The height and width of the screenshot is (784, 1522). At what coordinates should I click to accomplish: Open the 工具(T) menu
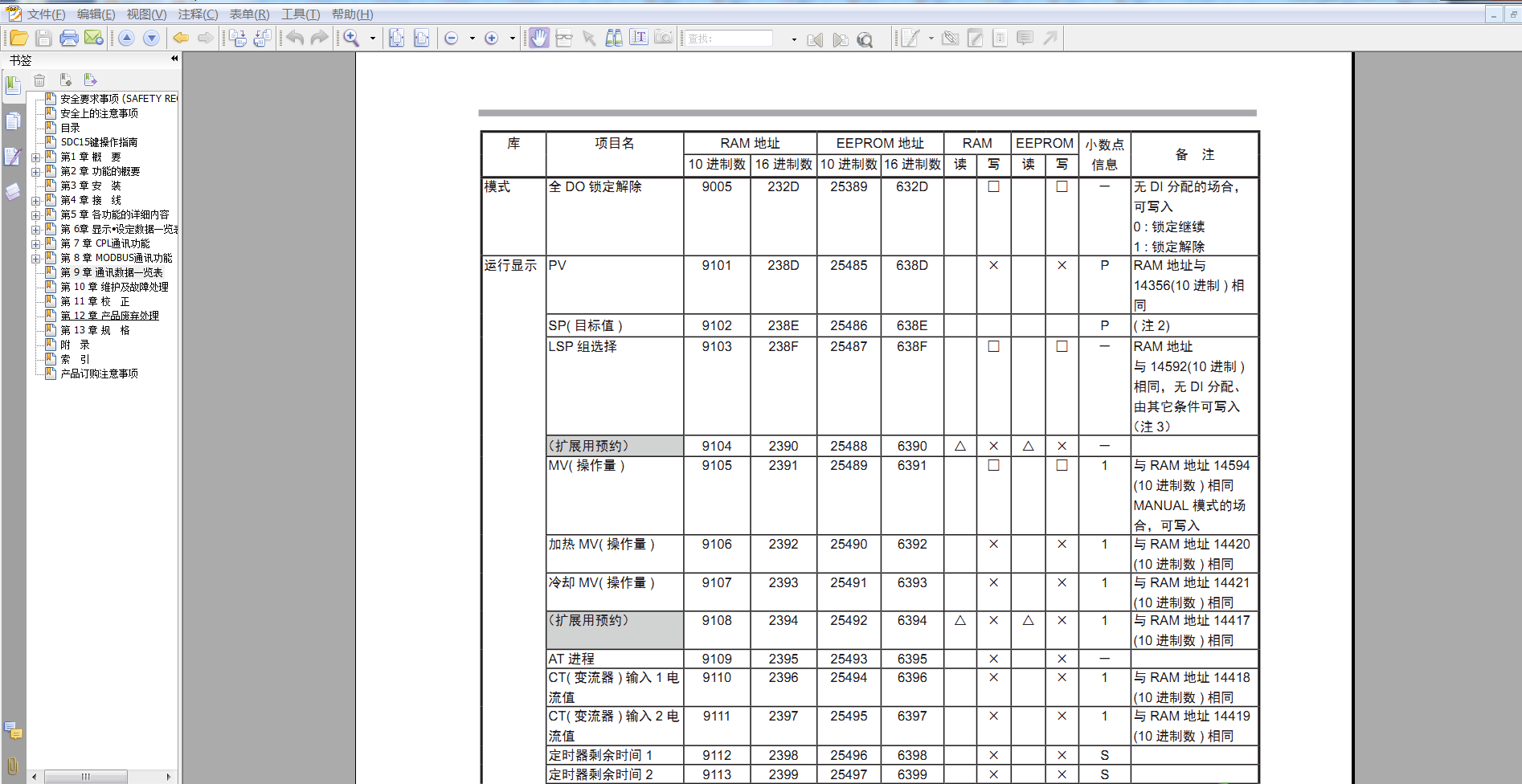pos(300,14)
